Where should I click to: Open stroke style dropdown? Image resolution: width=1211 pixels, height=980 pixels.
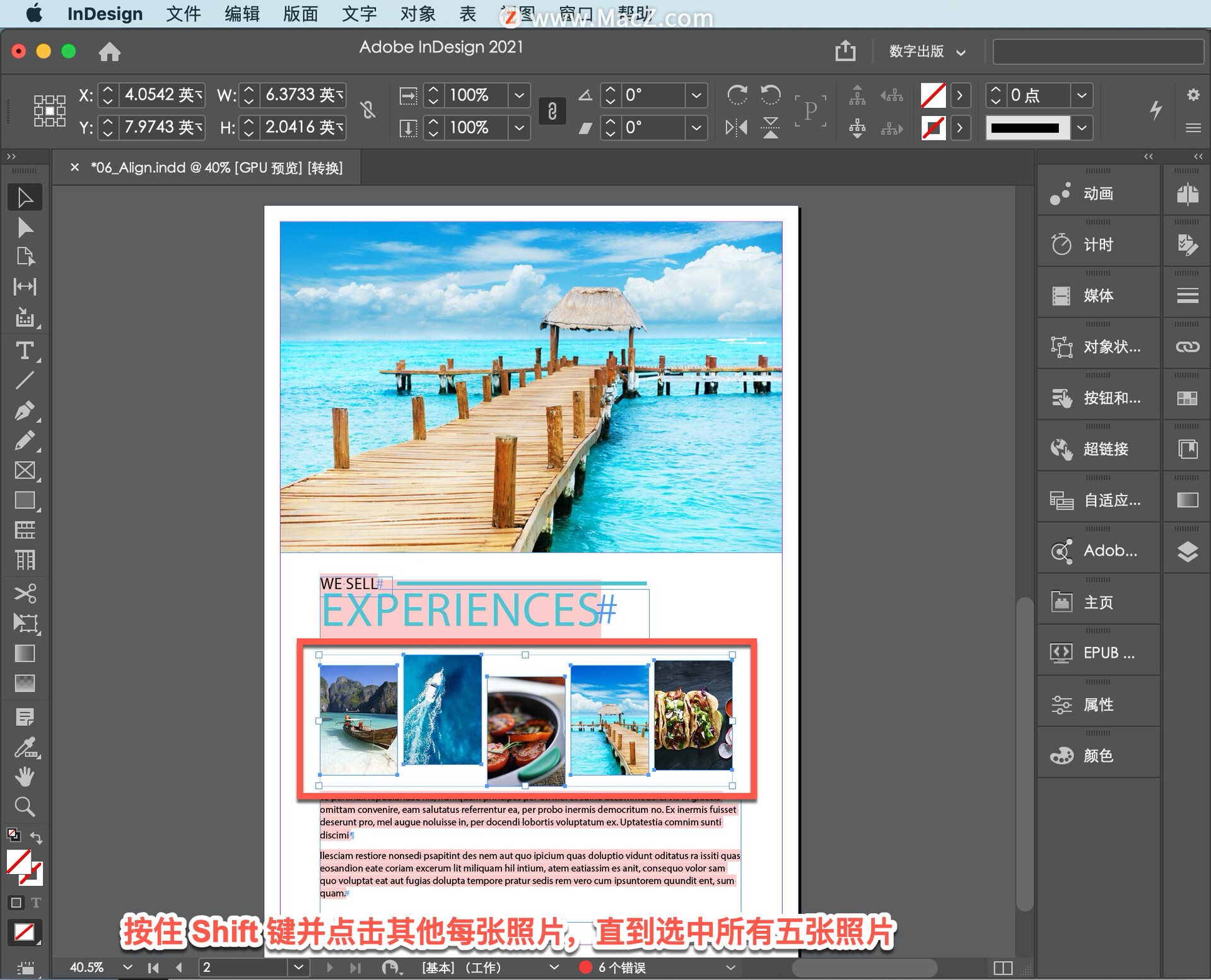(1082, 128)
